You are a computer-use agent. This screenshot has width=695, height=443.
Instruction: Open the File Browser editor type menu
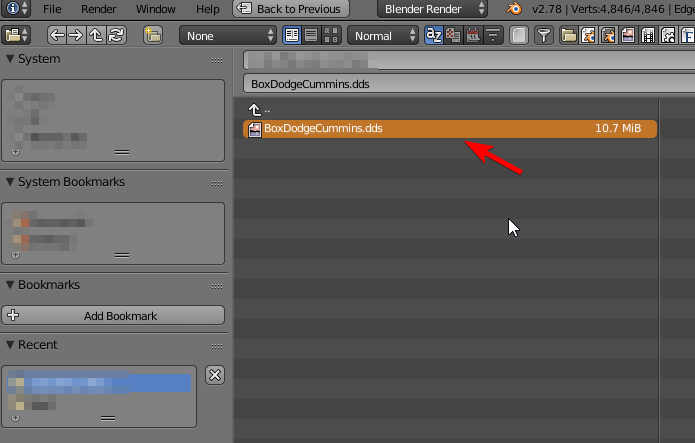point(16,35)
